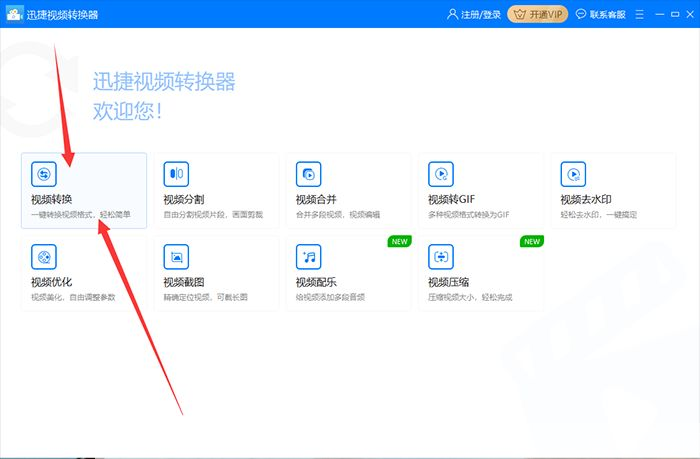Click the NEW badge on 视频配乐
This screenshot has height=459, width=700.
(x=400, y=242)
